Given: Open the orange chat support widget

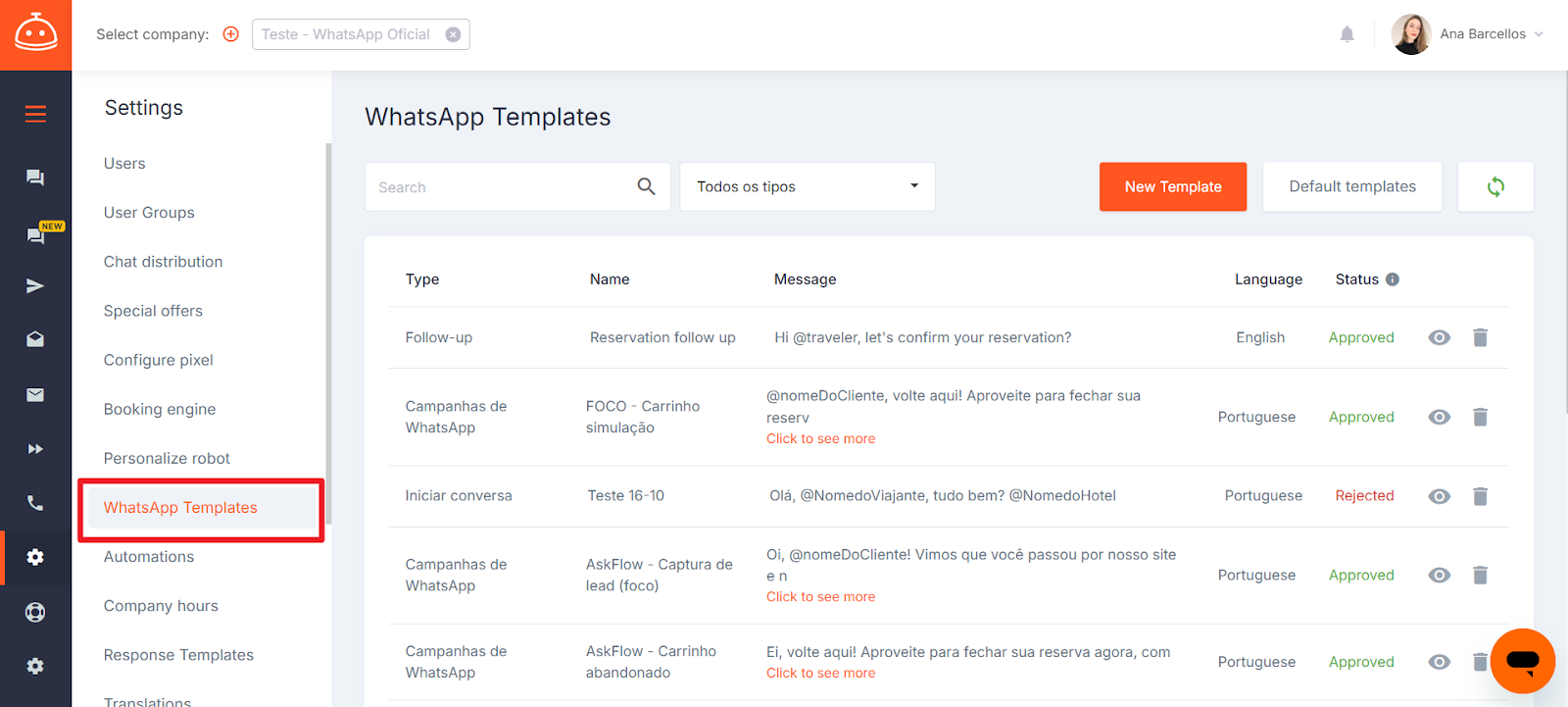Looking at the screenshot, I should pyautogui.click(x=1522, y=661).
